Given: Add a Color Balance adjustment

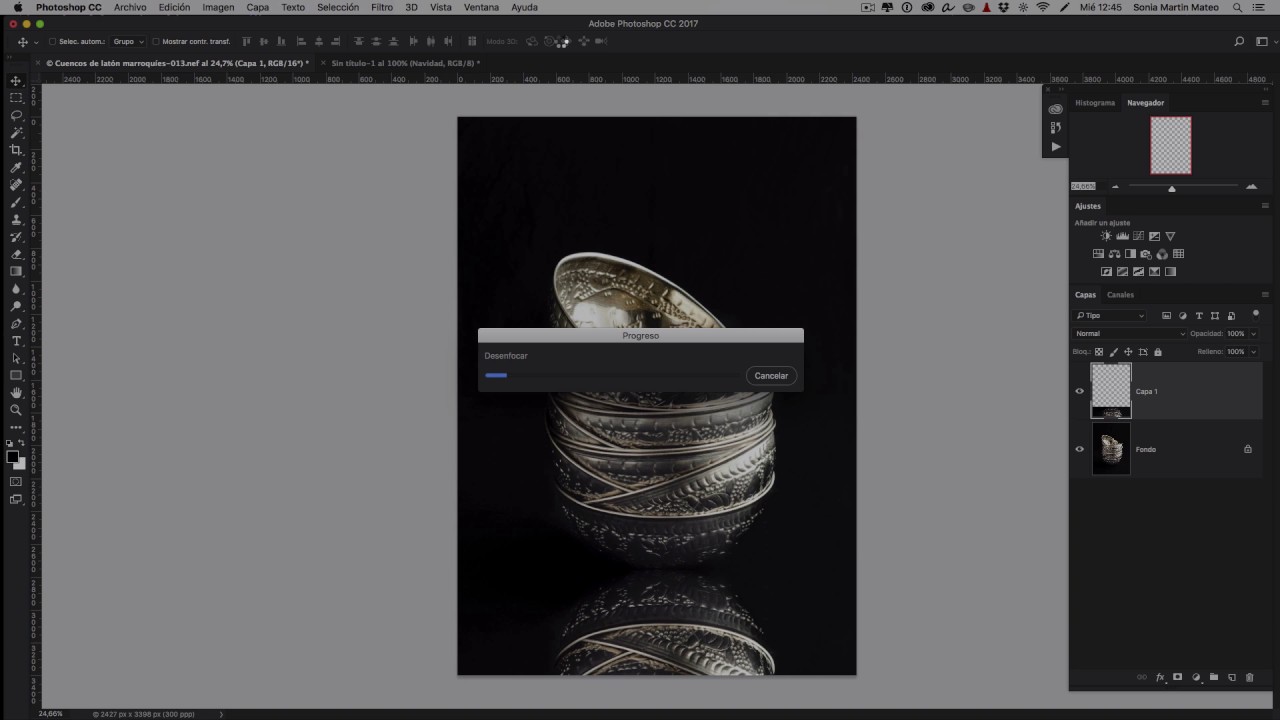Looking at the screenshot, I should [1114, 254].
